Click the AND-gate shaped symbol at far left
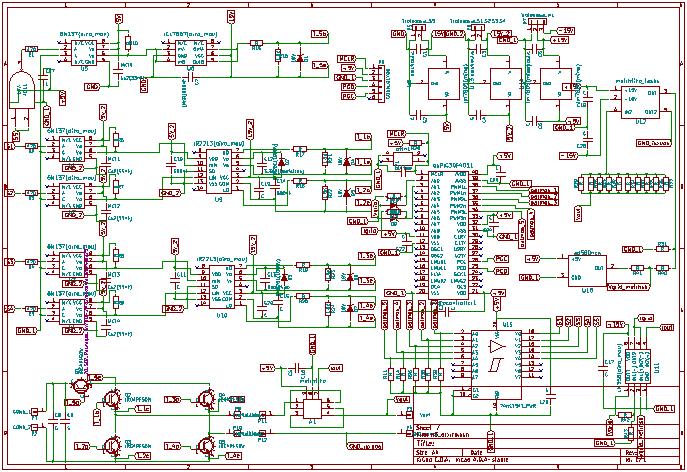The image size is (687, 472). (x=23, y=91)
